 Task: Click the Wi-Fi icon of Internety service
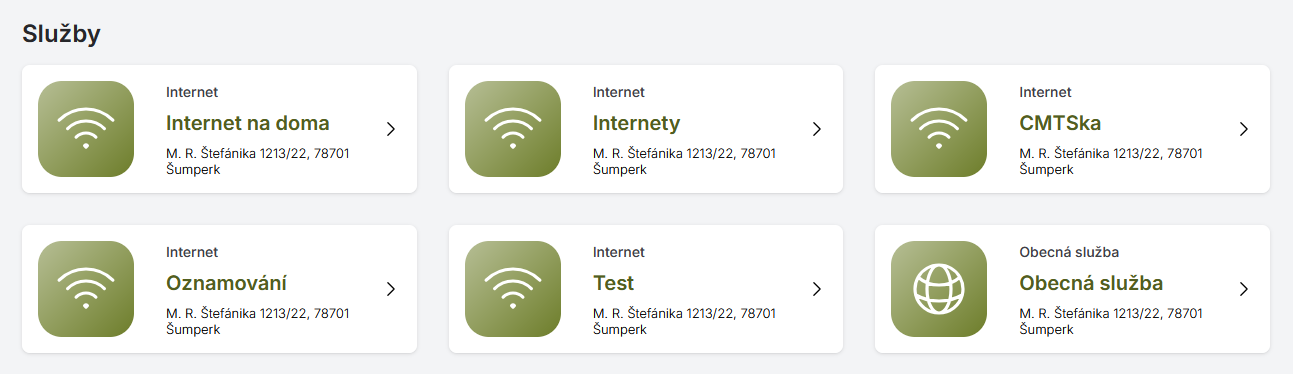click(513, 129)
